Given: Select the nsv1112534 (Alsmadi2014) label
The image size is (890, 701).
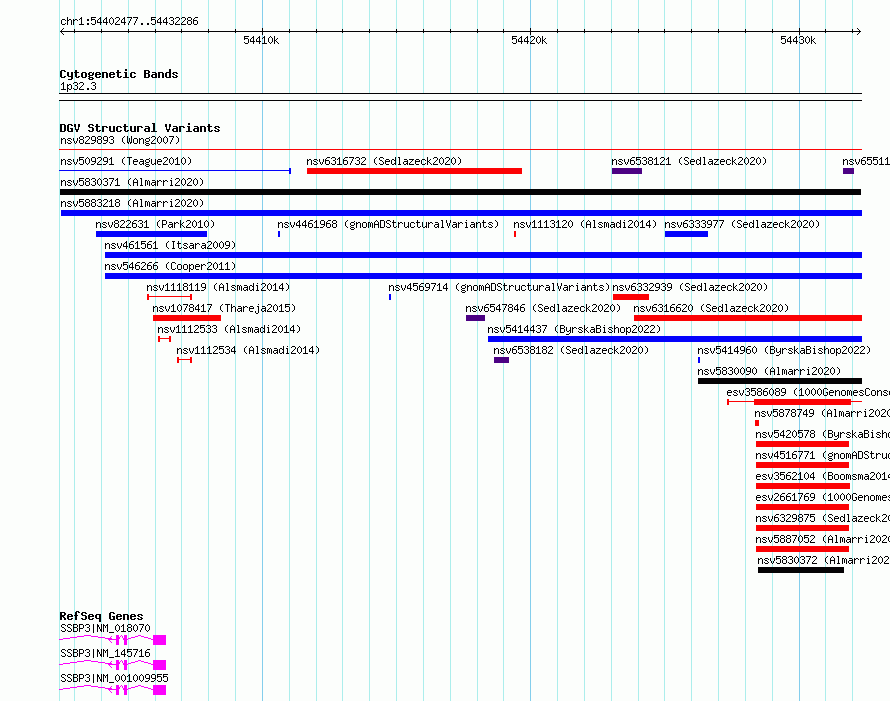Looking at the screenshot, I should pyautogui.click(x=248, y=350).
